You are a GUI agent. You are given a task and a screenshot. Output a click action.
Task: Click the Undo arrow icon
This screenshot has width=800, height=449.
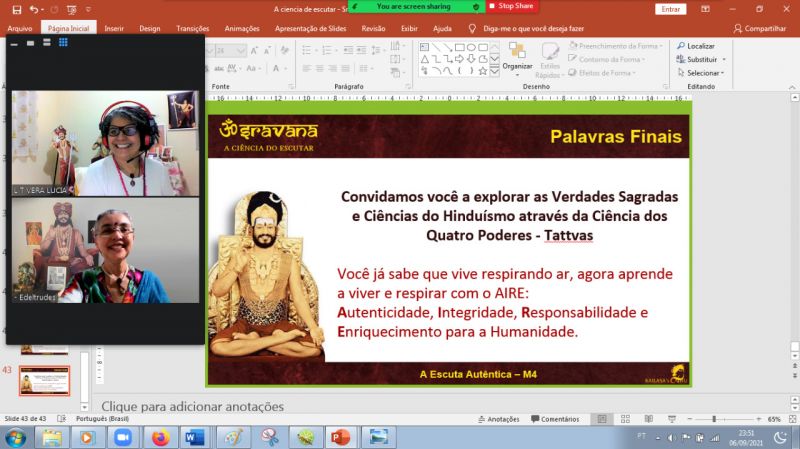coord(34,9)
